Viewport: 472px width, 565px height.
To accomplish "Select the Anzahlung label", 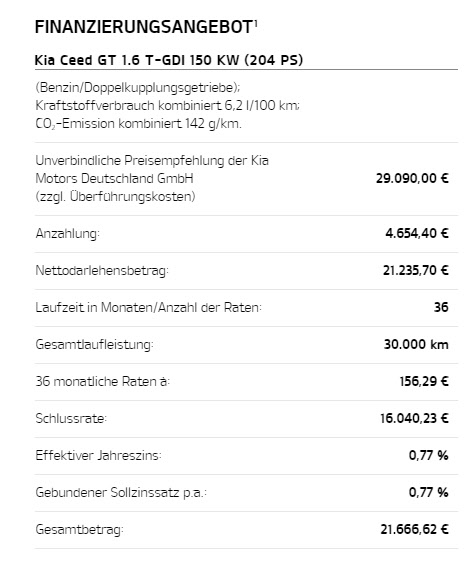I will 67,234.
